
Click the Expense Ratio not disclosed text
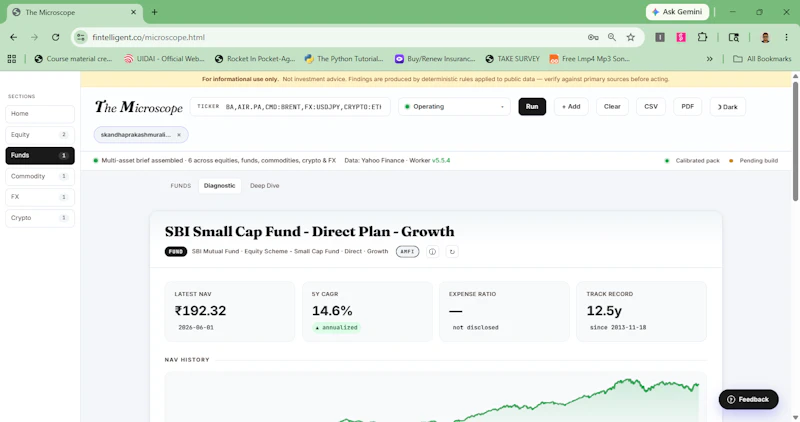pyautogui.click(x=476, y=328)
